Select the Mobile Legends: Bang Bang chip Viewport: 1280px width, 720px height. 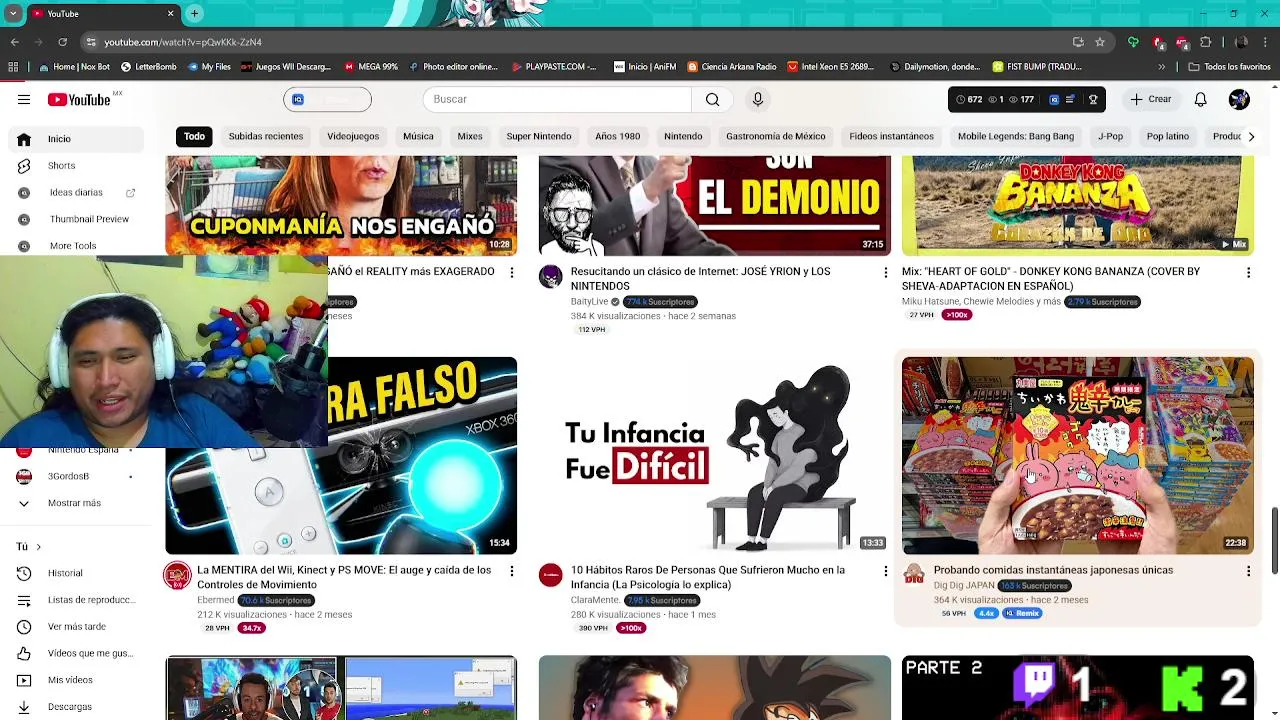click(x=1016, y=136)
